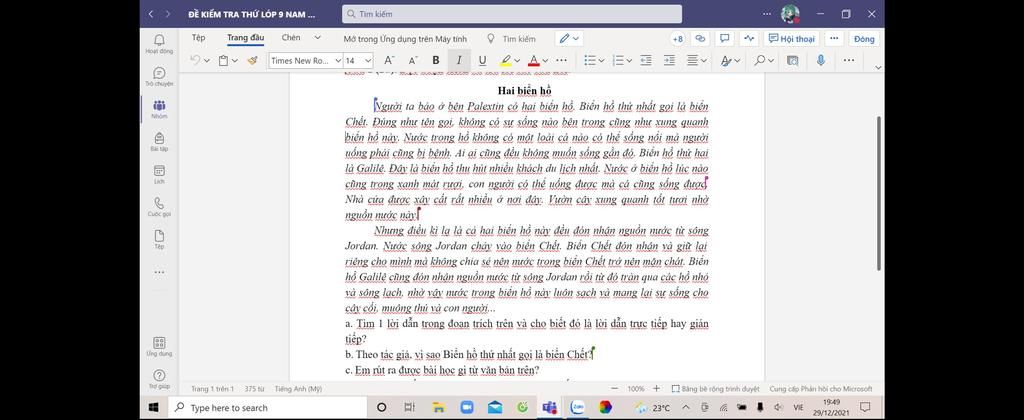The width and height of the screenshot is (1024, 420).
Task: Click the Tìm kiếm tell-me box in the ribbon
Action: pos(511,39)
